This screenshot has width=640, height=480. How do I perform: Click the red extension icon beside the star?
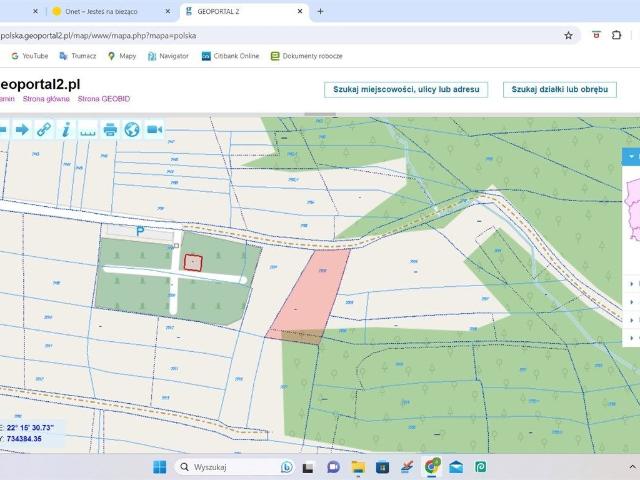(596, 35)
